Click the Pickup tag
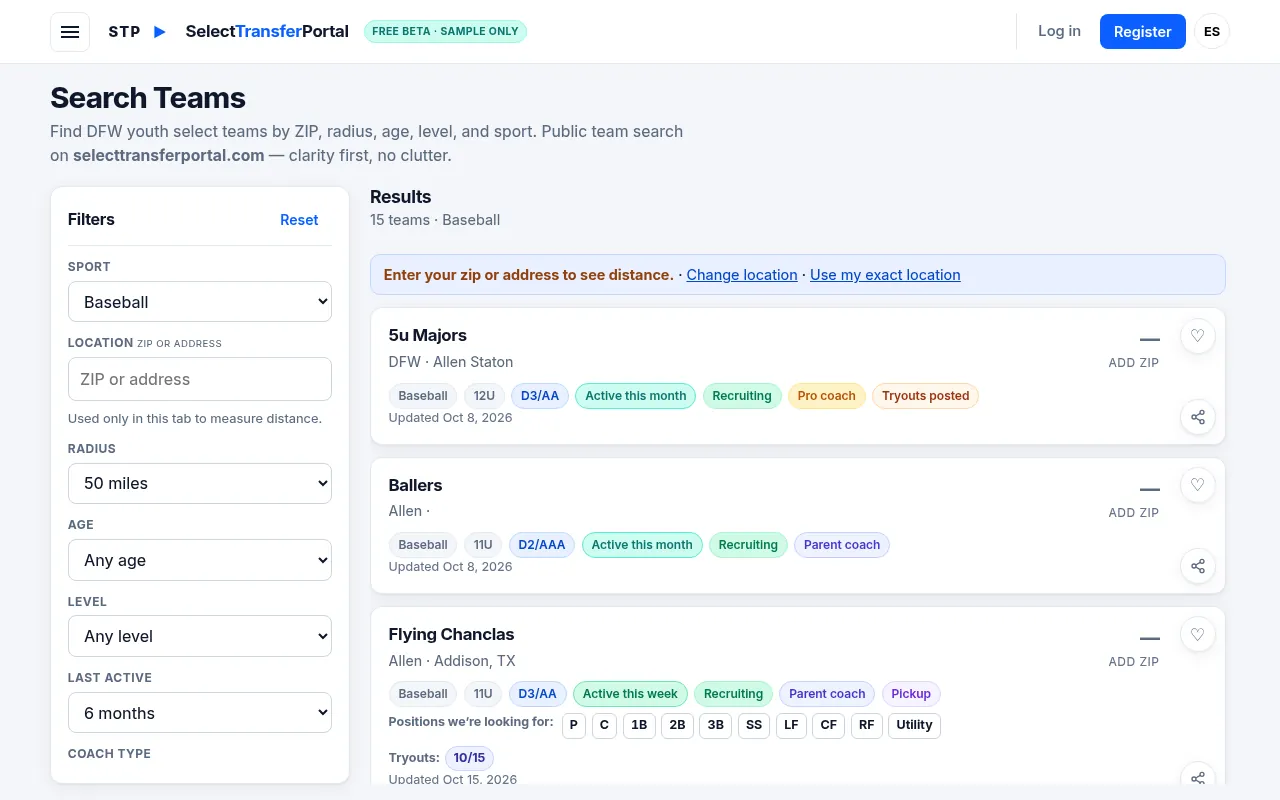This screenshot has height=800, width=1280. [911, 694]
